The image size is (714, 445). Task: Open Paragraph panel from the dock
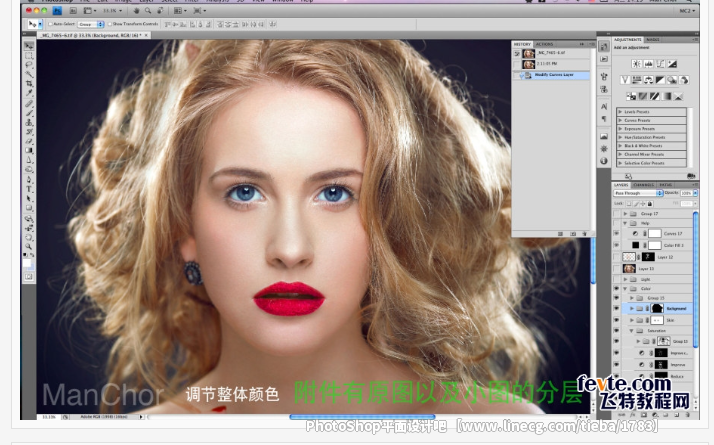604,119
